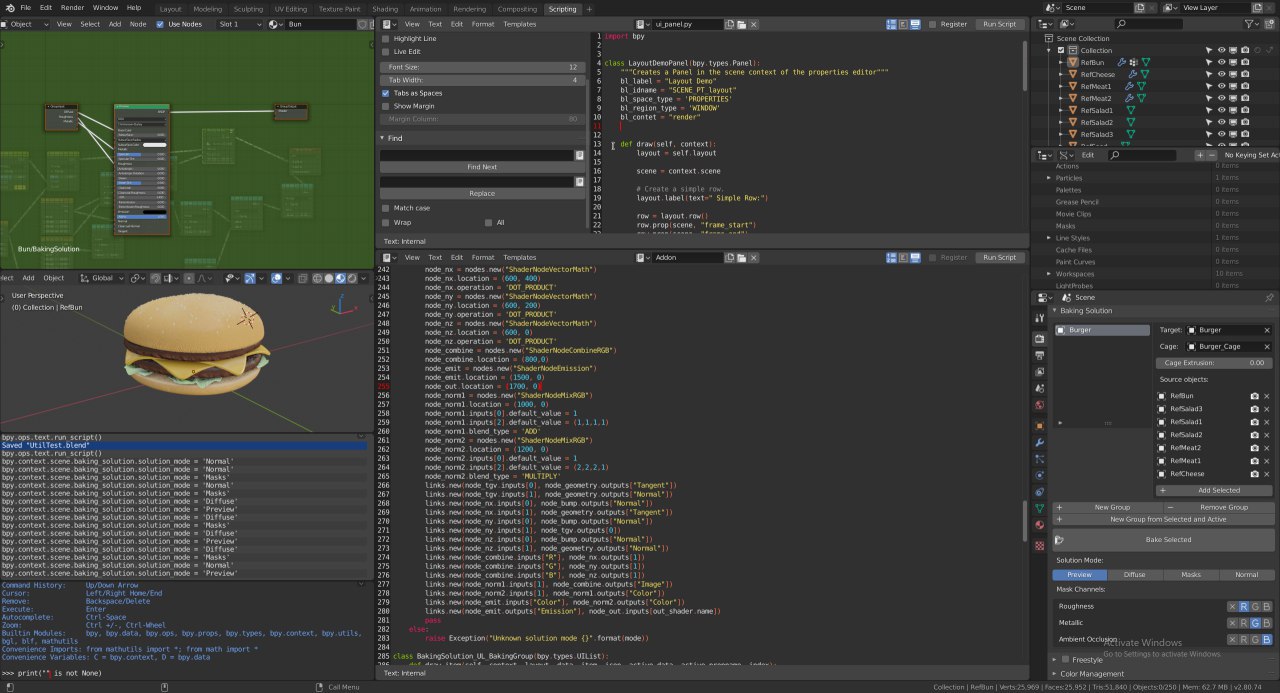Enable Highlight Line checkbox
The image size is (1280, 693).
pos(386,38)
